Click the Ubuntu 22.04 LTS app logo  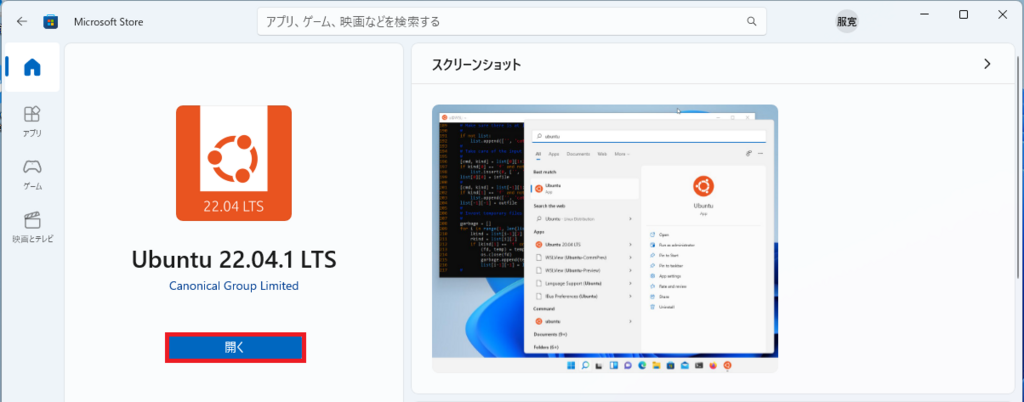point(234,163)
